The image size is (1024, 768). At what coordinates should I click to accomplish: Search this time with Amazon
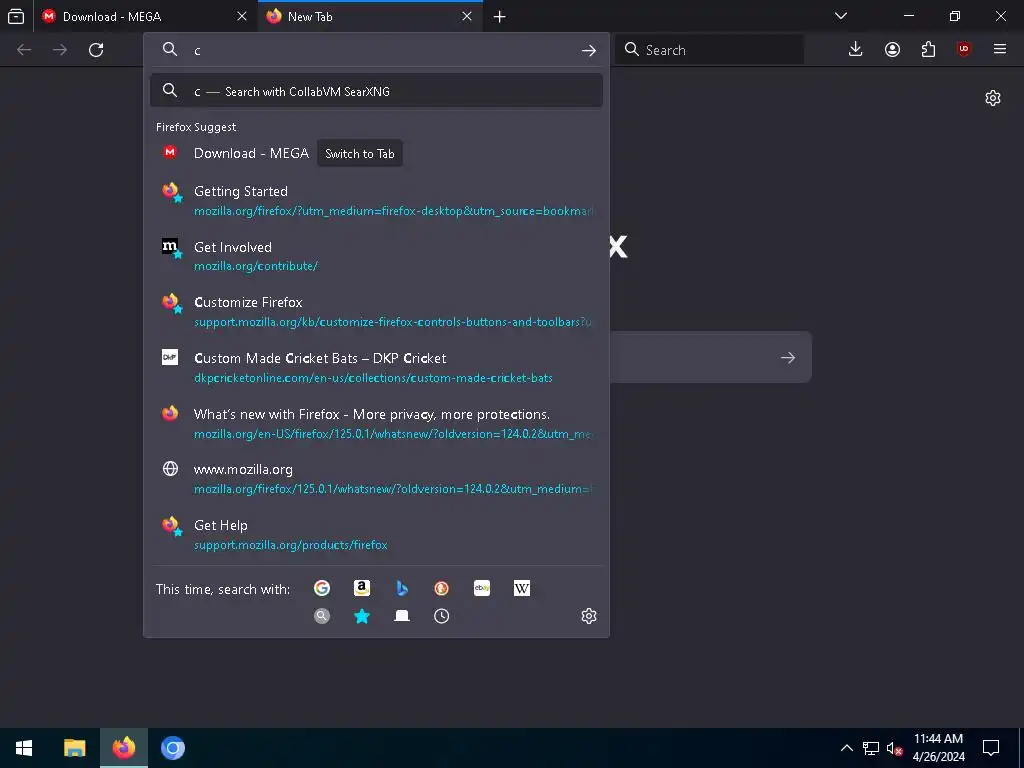coord(362,588)
